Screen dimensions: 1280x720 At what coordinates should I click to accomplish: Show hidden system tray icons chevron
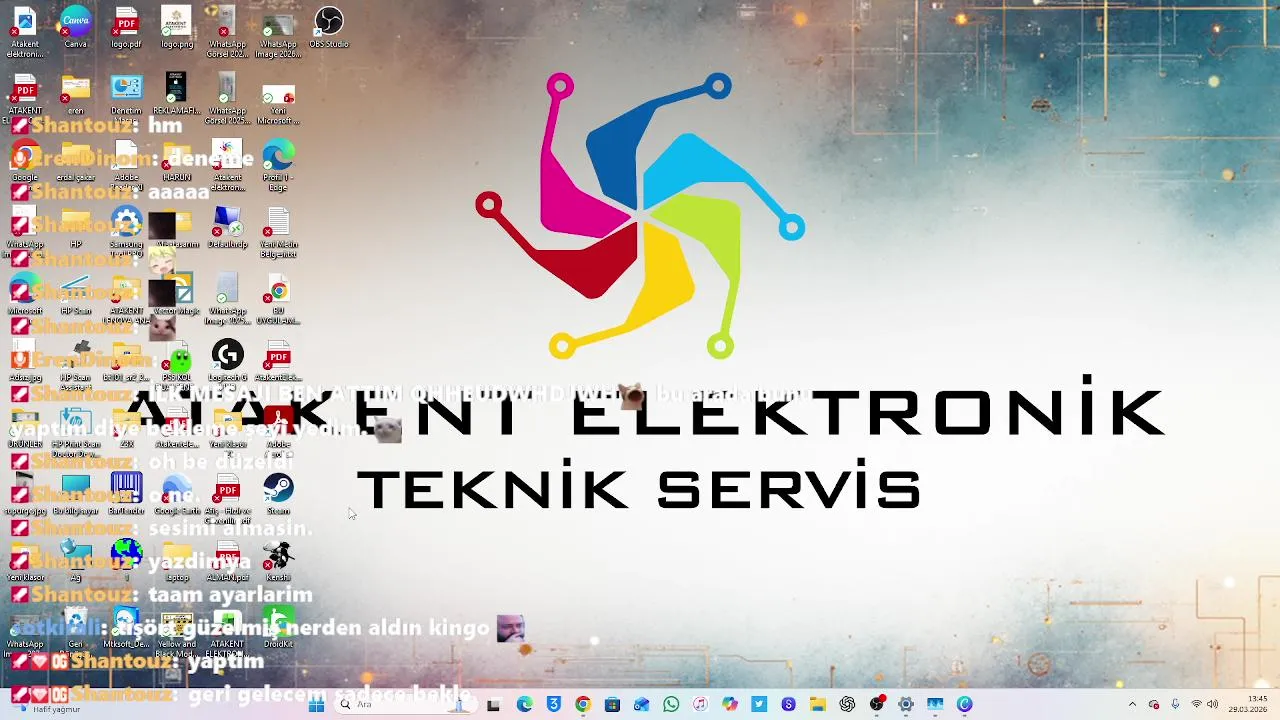click(1132, 705)
